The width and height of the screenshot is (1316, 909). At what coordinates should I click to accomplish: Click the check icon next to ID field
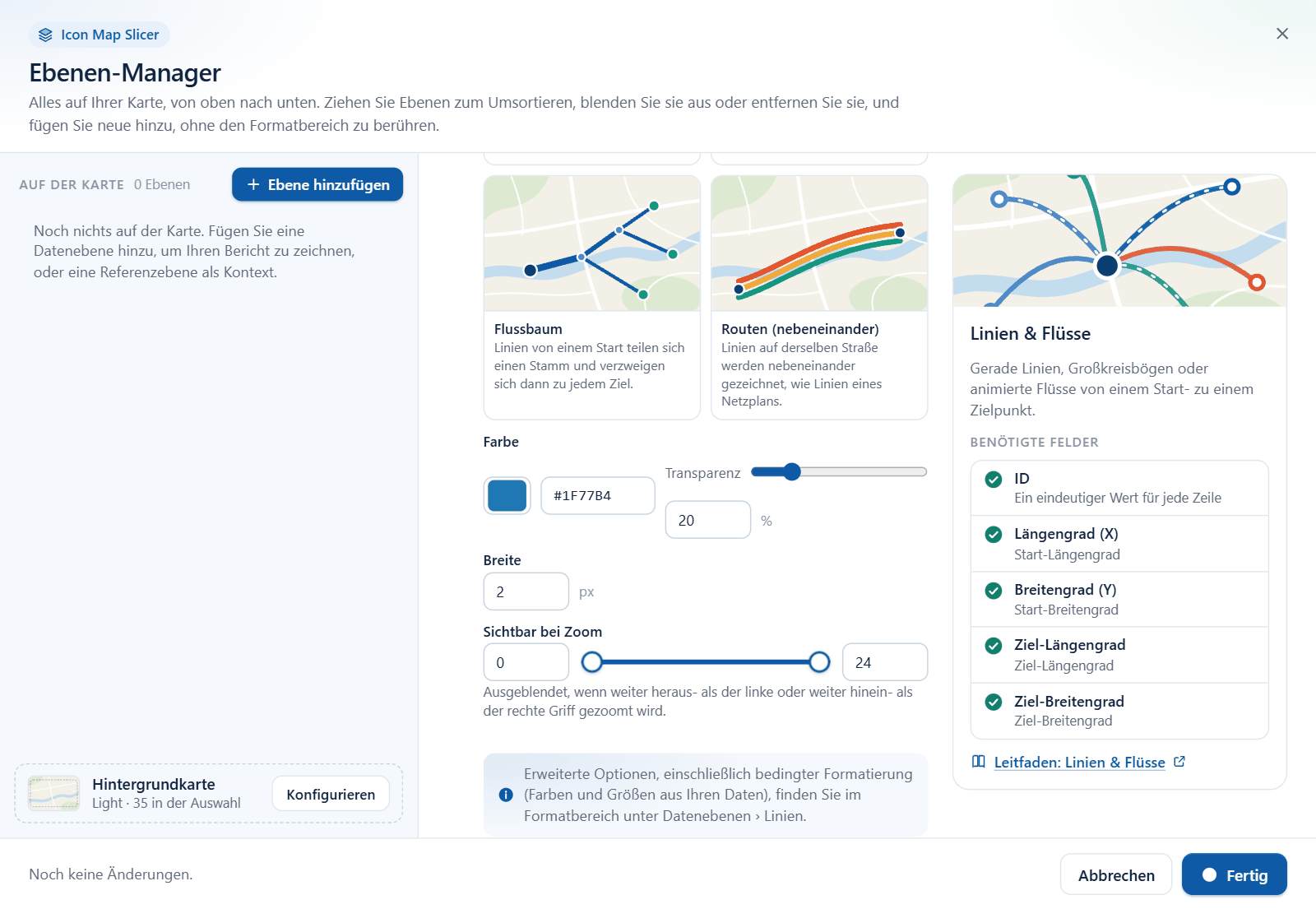click(993, 480)
